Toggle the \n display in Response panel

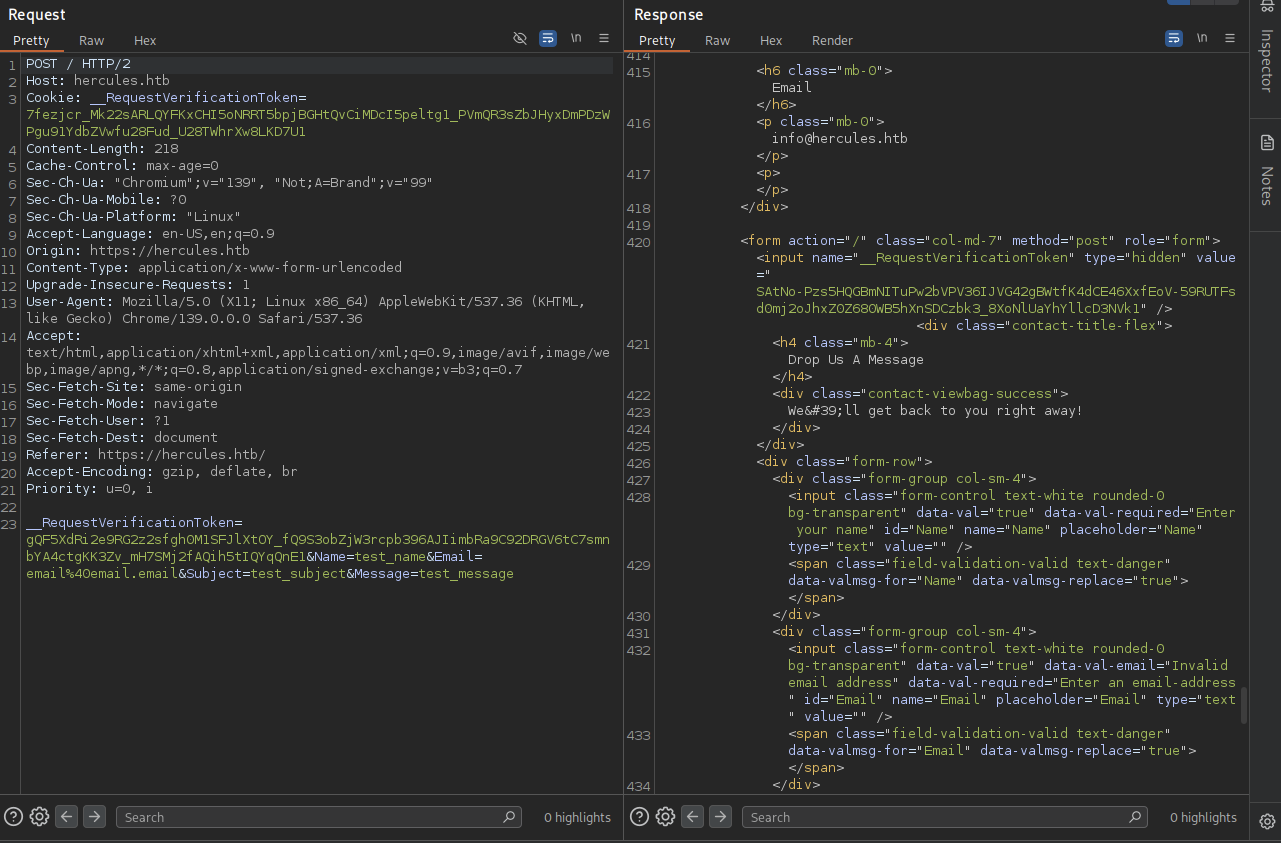tap(1202, 38)
